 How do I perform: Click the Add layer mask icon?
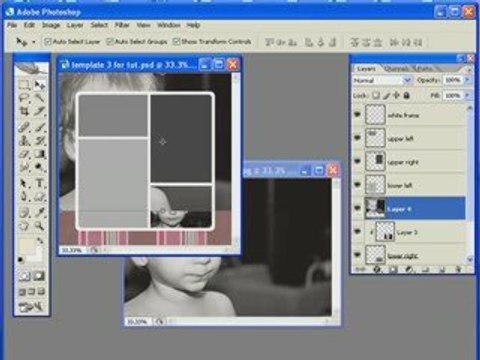pos(393,269)
